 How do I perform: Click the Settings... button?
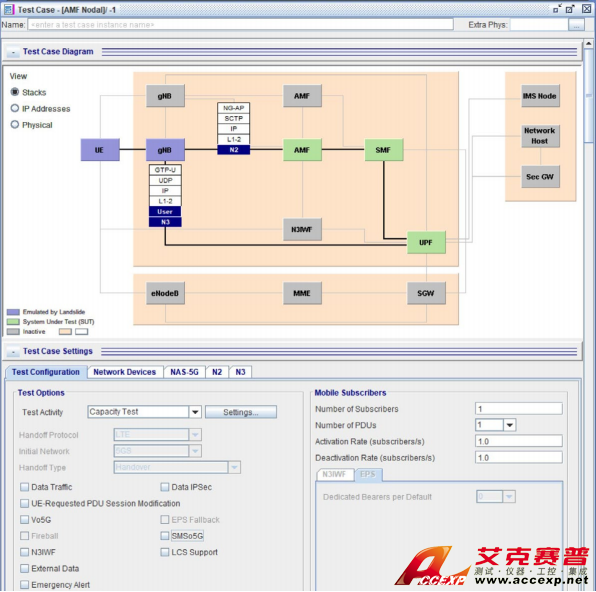pos(241,412)
